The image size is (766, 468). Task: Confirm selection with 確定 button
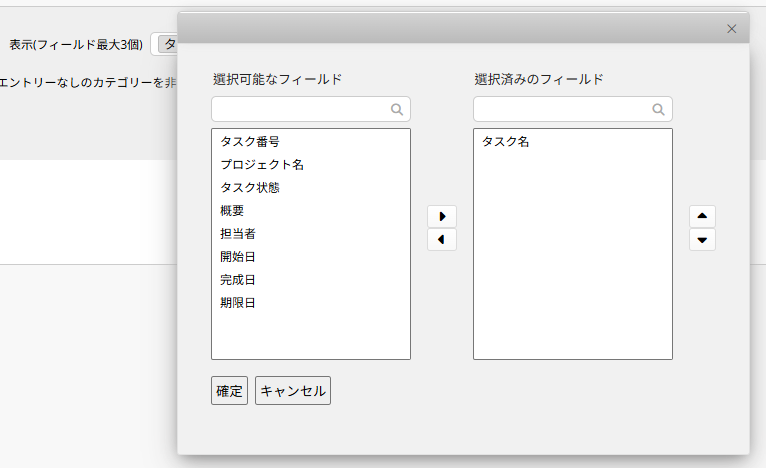(x=229, y=390)
